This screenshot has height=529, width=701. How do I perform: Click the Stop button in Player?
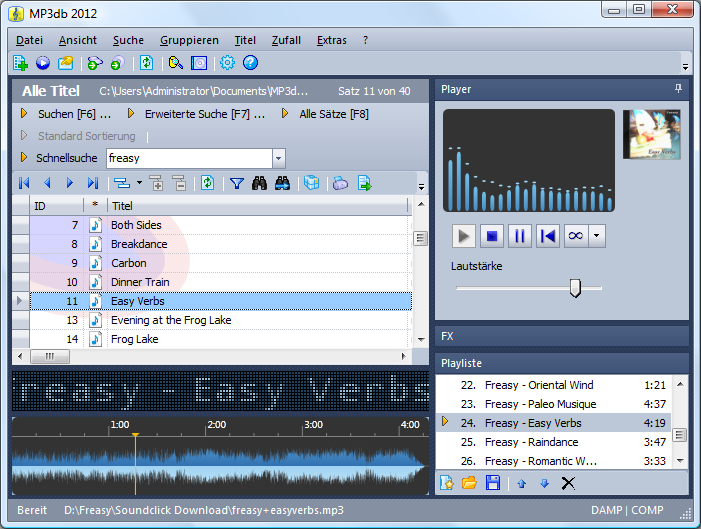492,236
